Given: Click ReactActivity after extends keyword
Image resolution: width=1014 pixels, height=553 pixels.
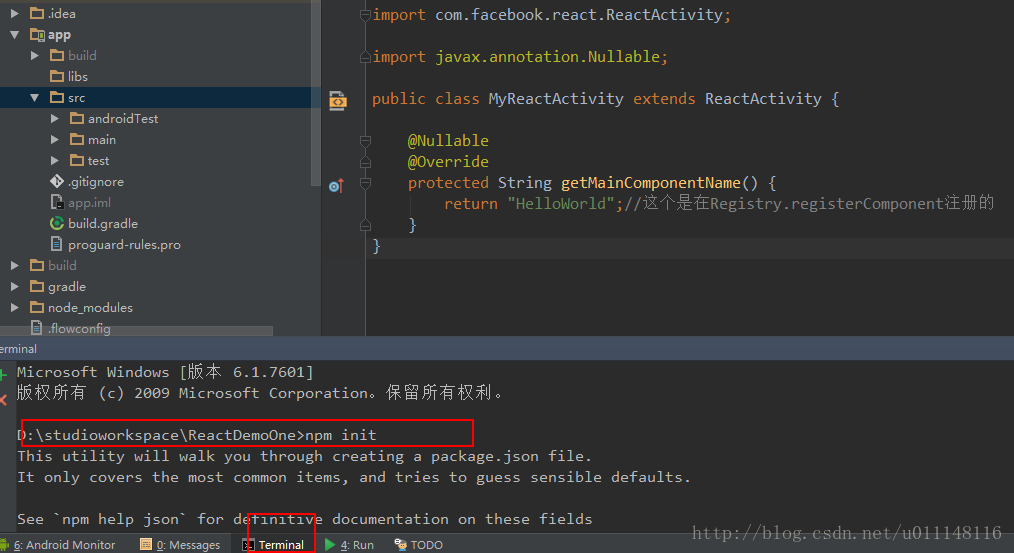Looking at the screenshot, I should pyautogui.click(x=763, y=99).
